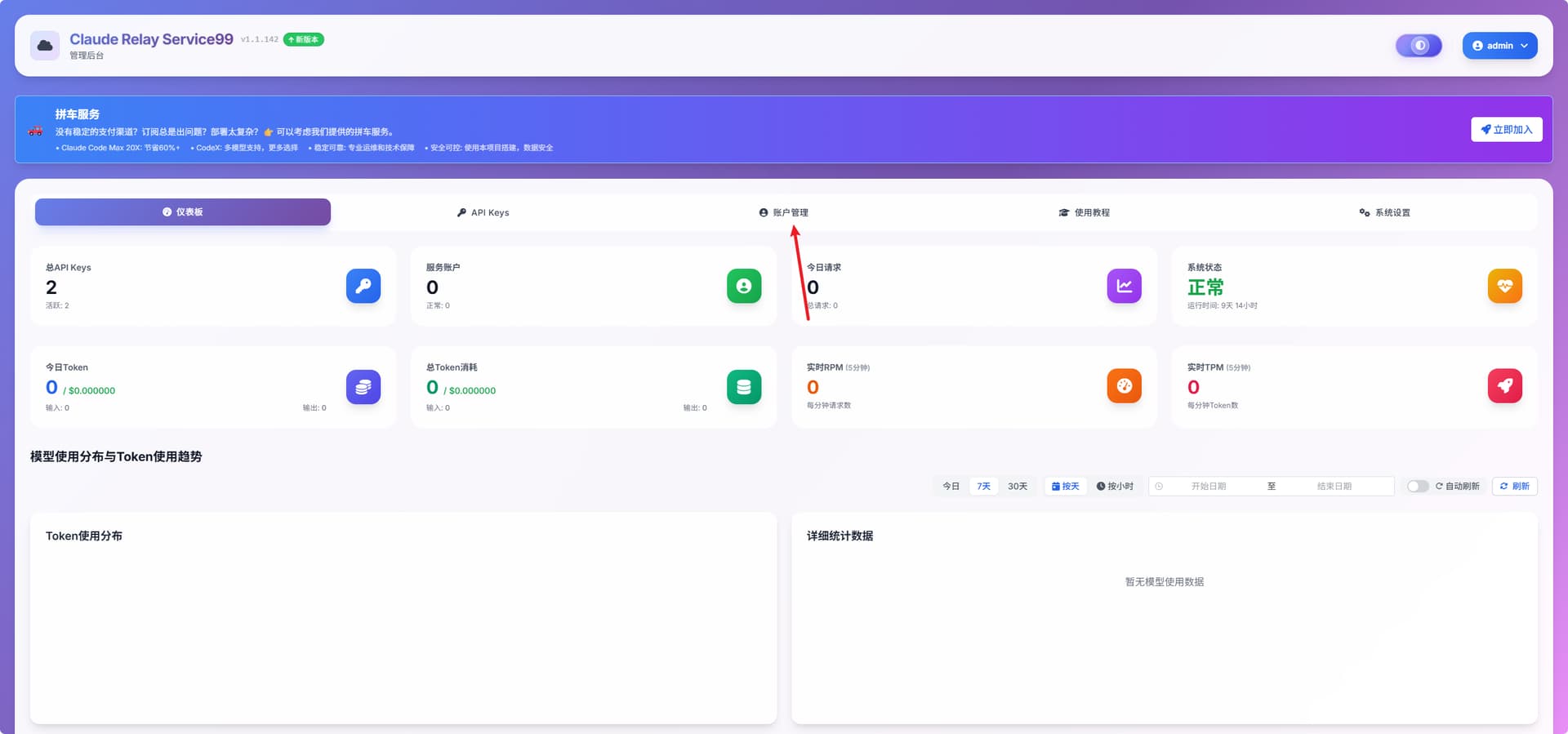Click the 开始日期 start date field
The width and height of the screenshot is (1568, 734).
1208,487
